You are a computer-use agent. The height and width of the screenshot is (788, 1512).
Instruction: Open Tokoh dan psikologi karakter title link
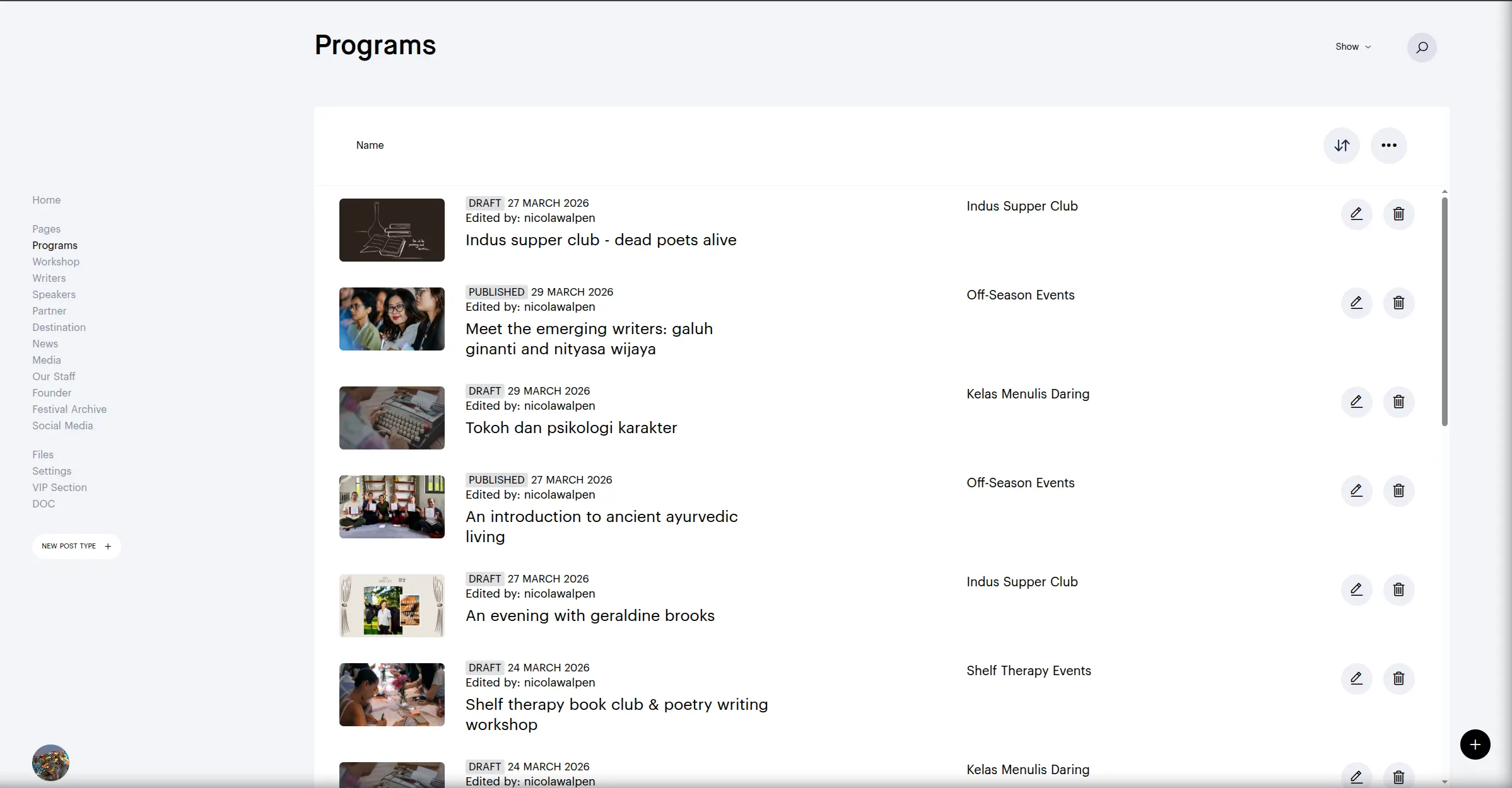tap(571, 428)
